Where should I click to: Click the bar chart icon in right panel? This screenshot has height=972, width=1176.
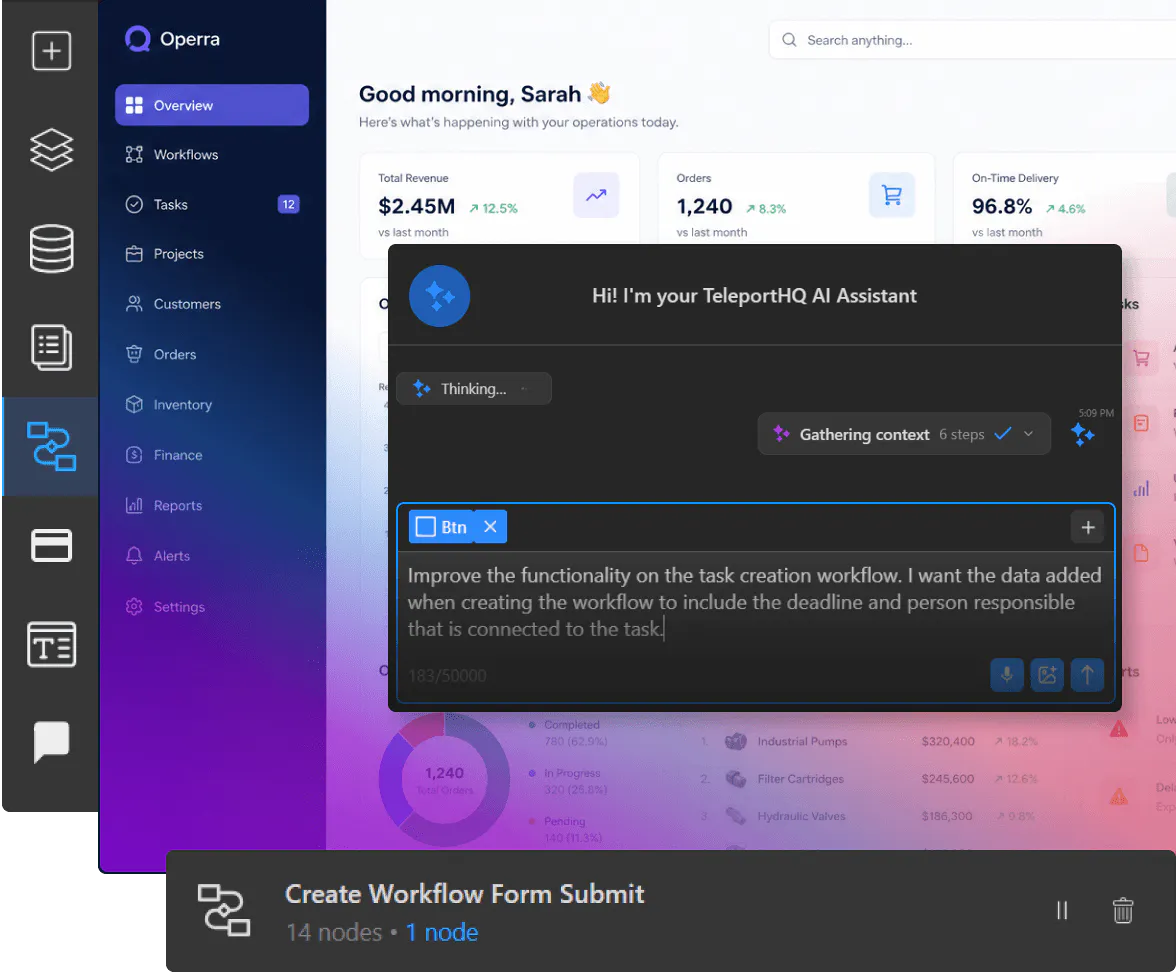coord(1141,489)
